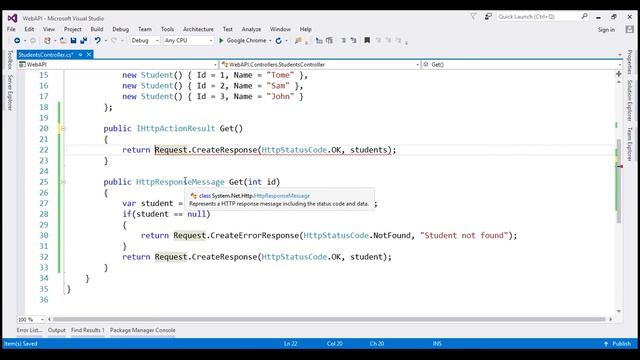The image size is (640, 360).
Task: Open the Architecture menu
Action: click(198, 29)
